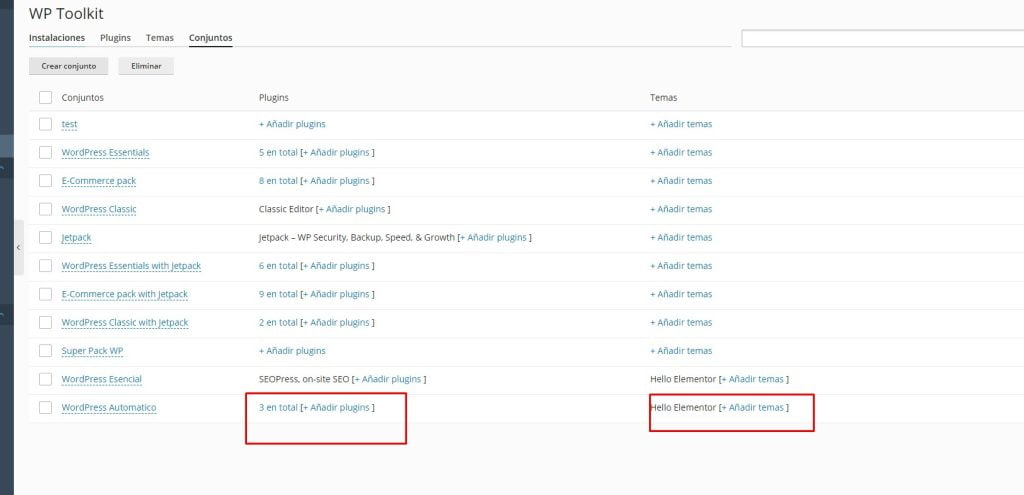Click the Conjuntos column header
The width and height of the screenshot is (1024, 495).
82,97
